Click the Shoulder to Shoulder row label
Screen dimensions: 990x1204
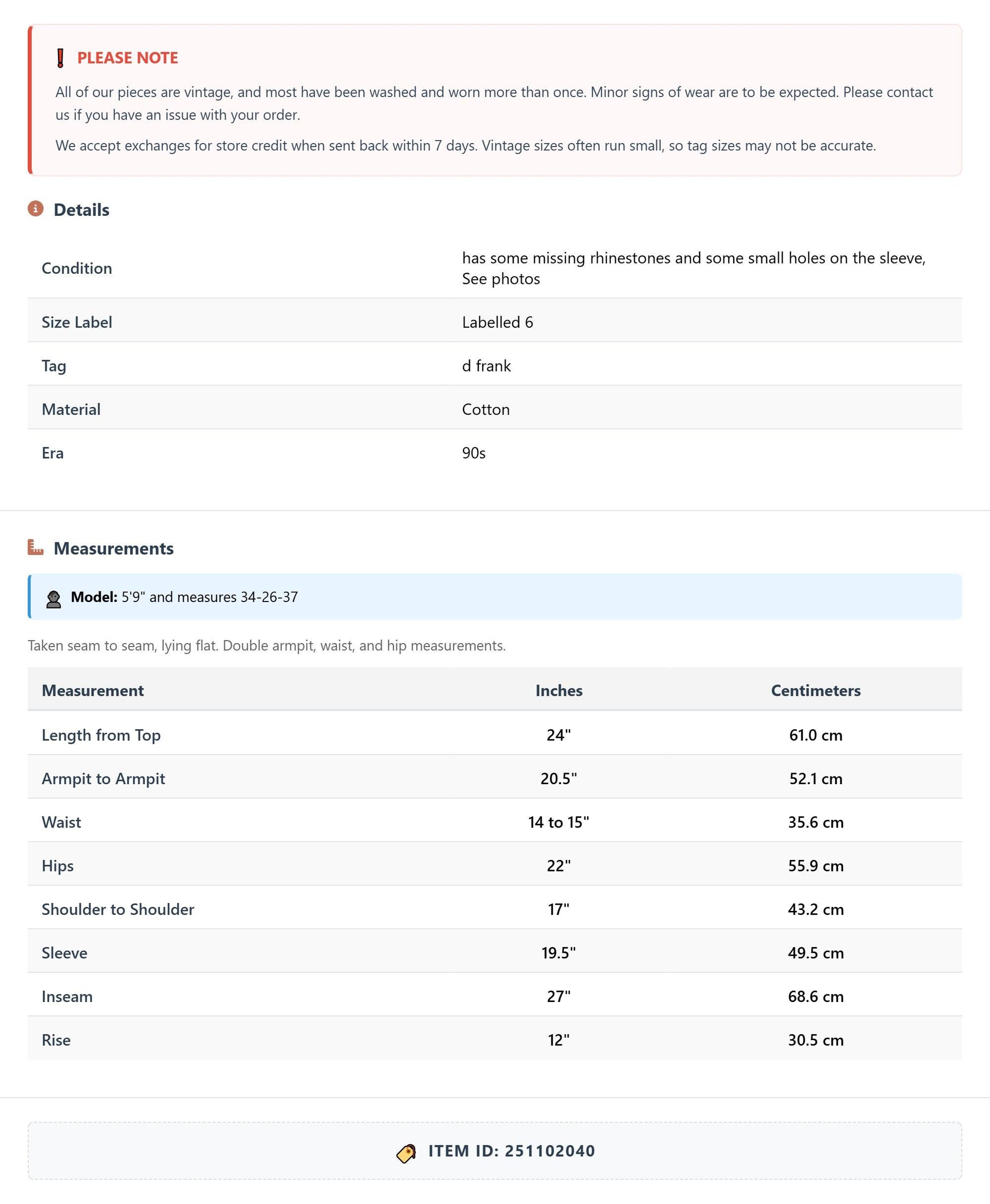tap(118, 909)
